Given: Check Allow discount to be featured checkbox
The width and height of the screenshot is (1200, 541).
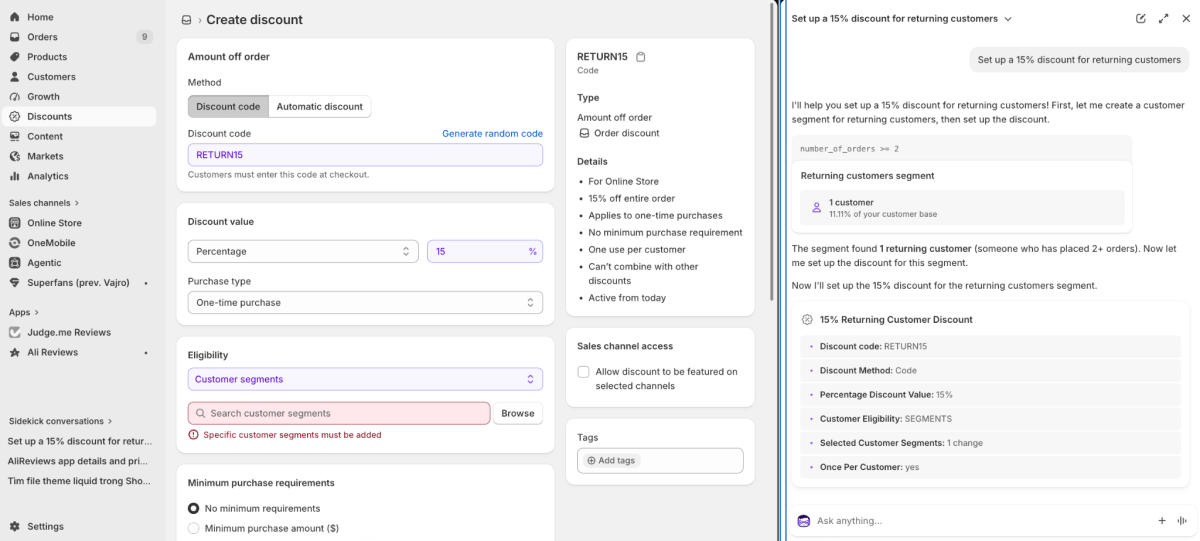Looking at the screenshot, I should point(584,372).
